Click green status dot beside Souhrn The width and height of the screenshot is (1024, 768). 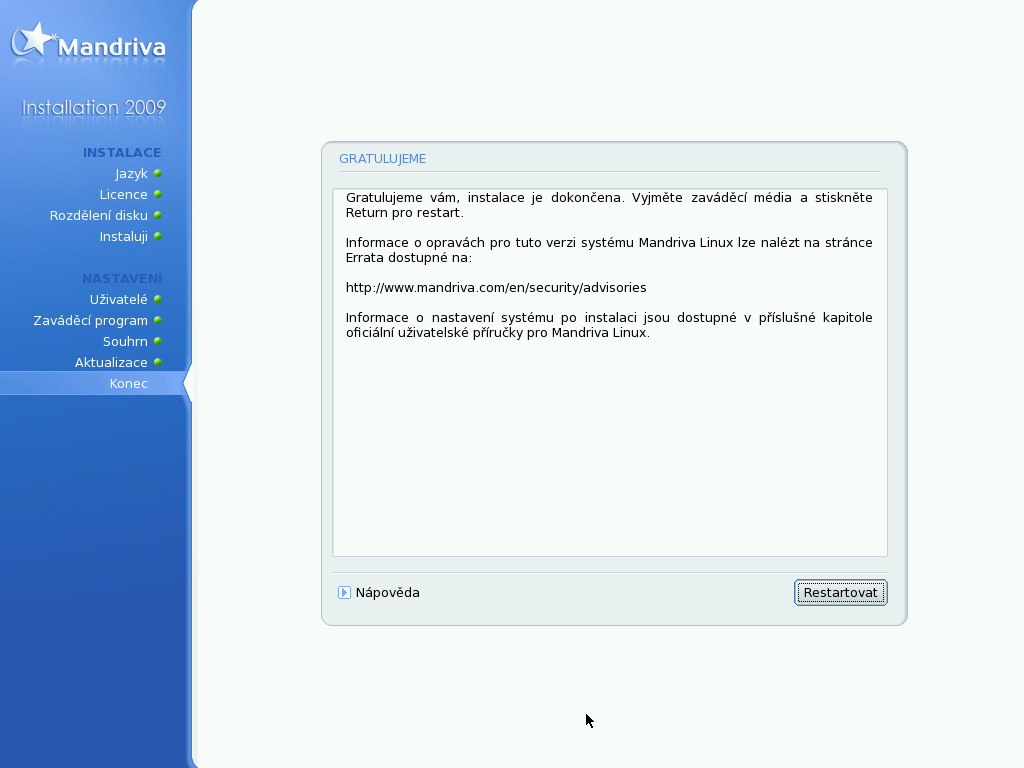tap(157, 341)
